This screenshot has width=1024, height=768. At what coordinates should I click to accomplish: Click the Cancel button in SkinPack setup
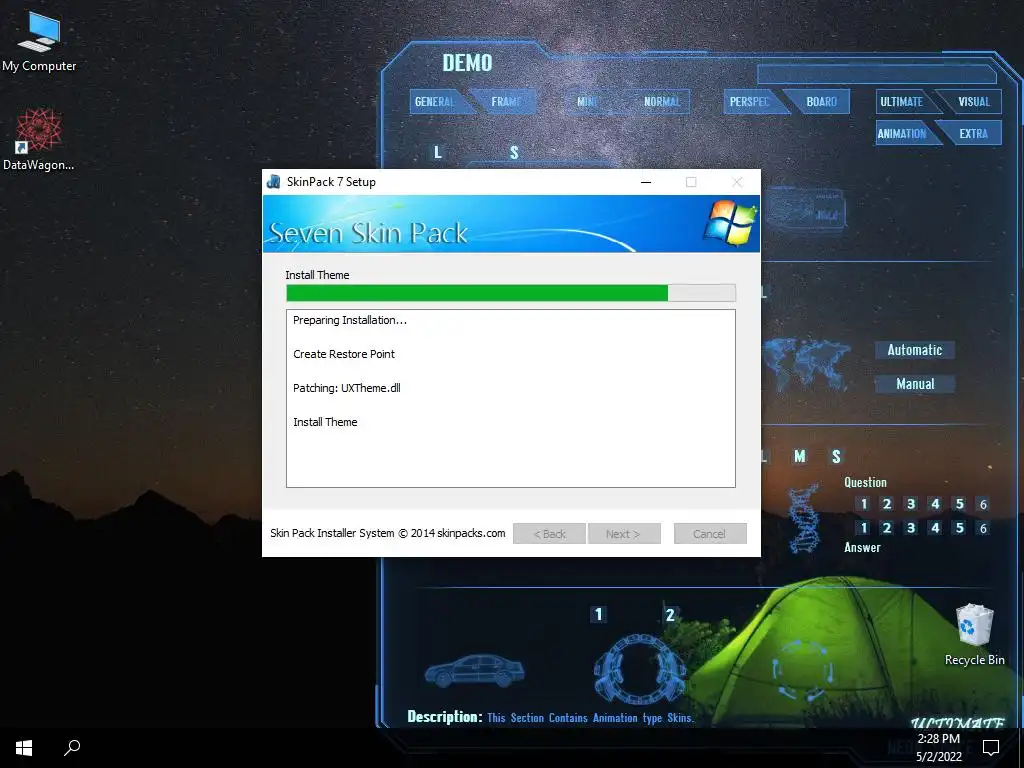point(710,534)
